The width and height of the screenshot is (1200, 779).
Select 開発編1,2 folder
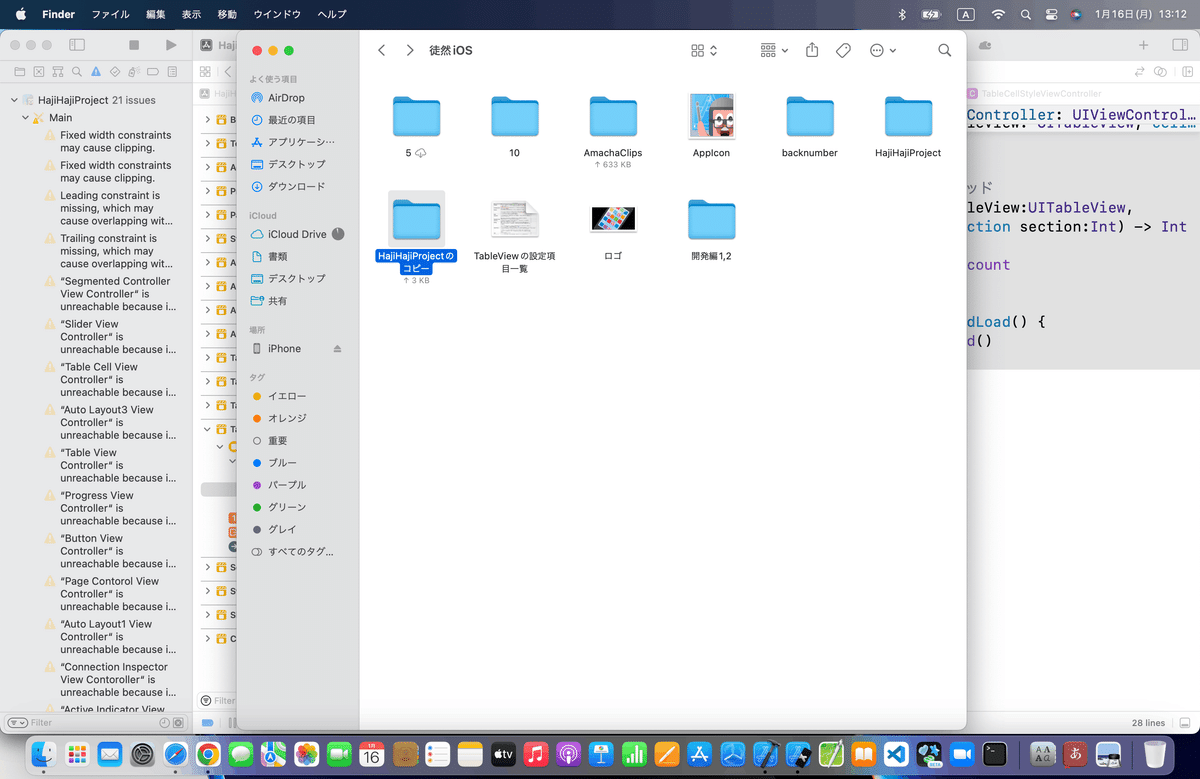(x=711, y=219)
